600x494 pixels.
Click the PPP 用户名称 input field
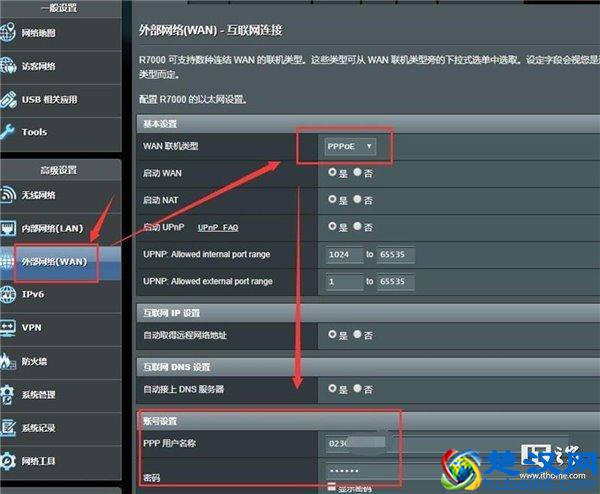click(x=447, y=443)
